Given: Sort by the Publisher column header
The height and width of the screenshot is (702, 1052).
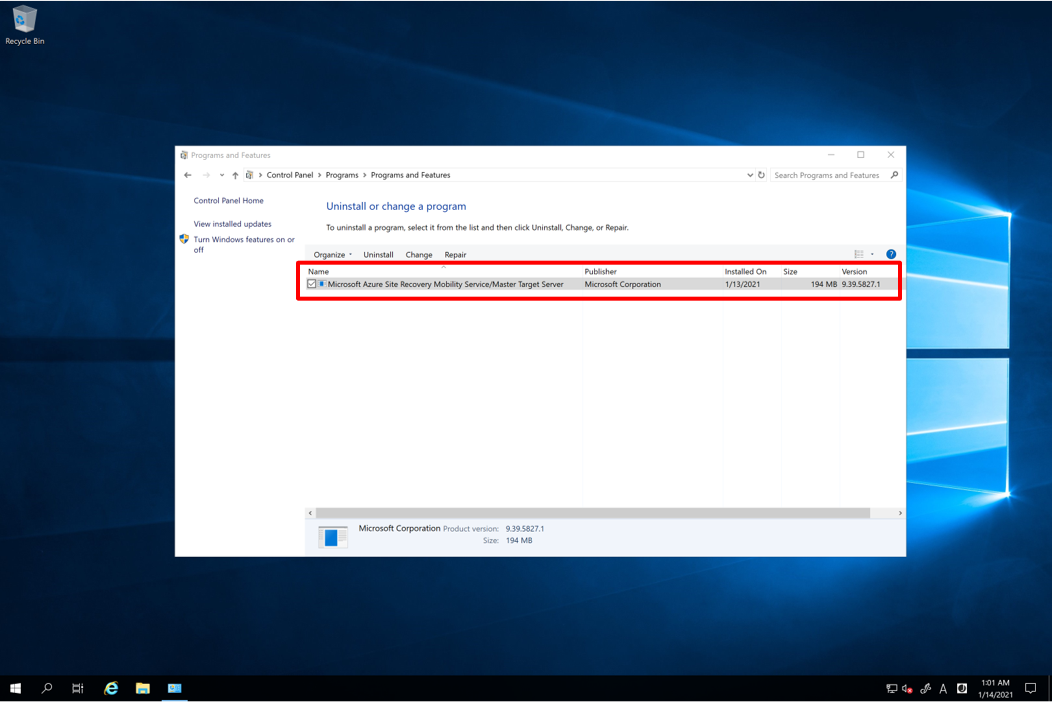Looking at the screenshot, I should click(652, 272).
